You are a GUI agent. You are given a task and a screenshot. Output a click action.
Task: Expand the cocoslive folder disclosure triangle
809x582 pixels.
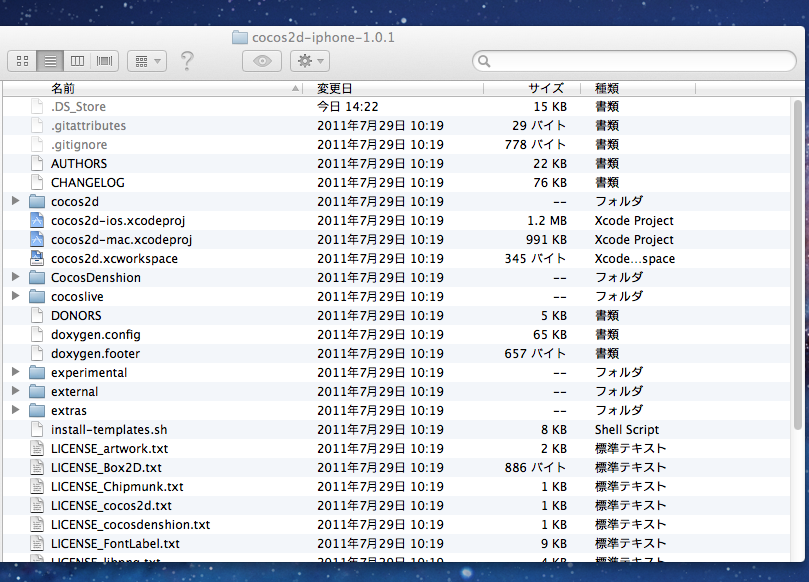pos(15,296)
